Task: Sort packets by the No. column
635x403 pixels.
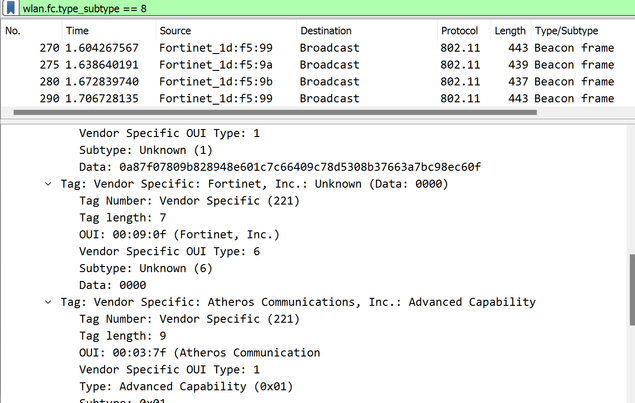Action: [14, 31]
